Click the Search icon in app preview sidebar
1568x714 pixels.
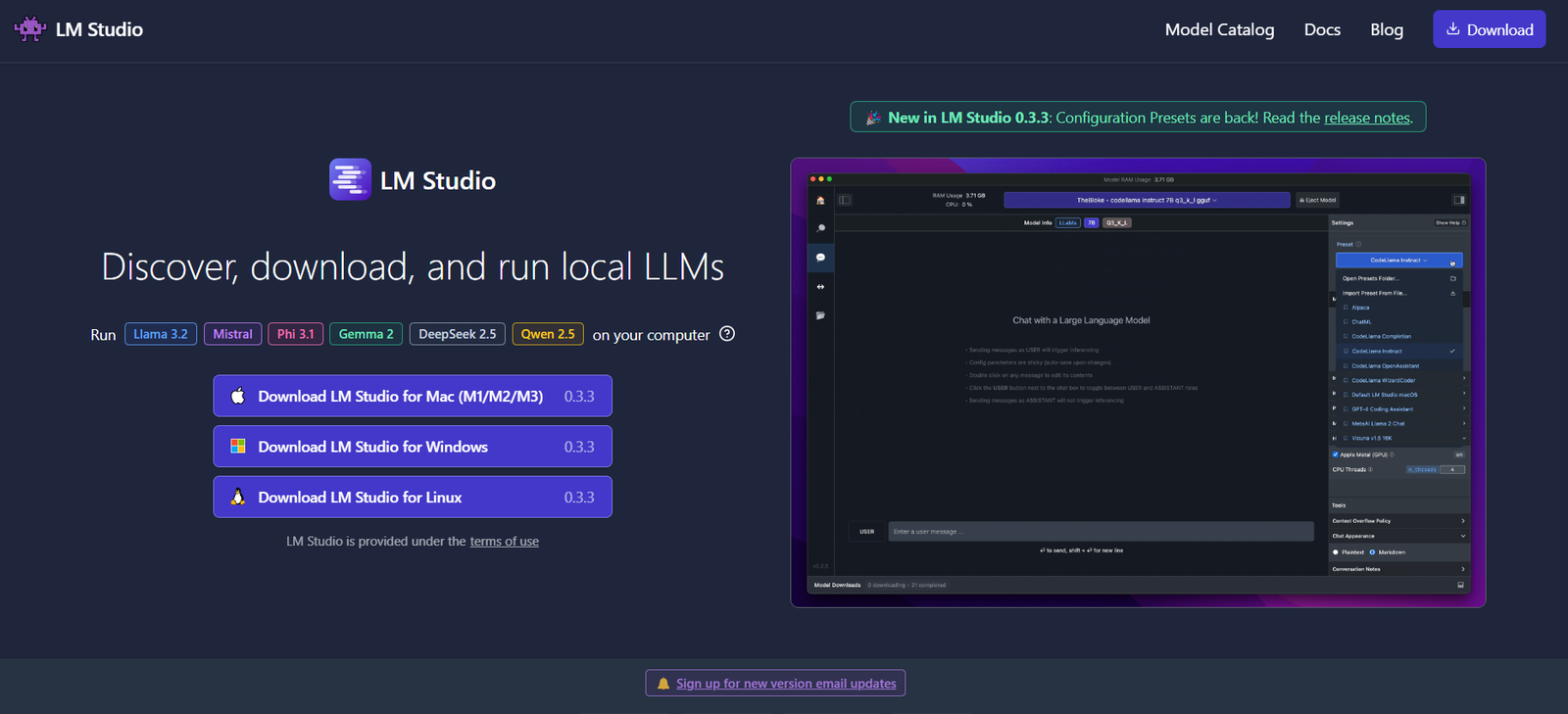820,228
